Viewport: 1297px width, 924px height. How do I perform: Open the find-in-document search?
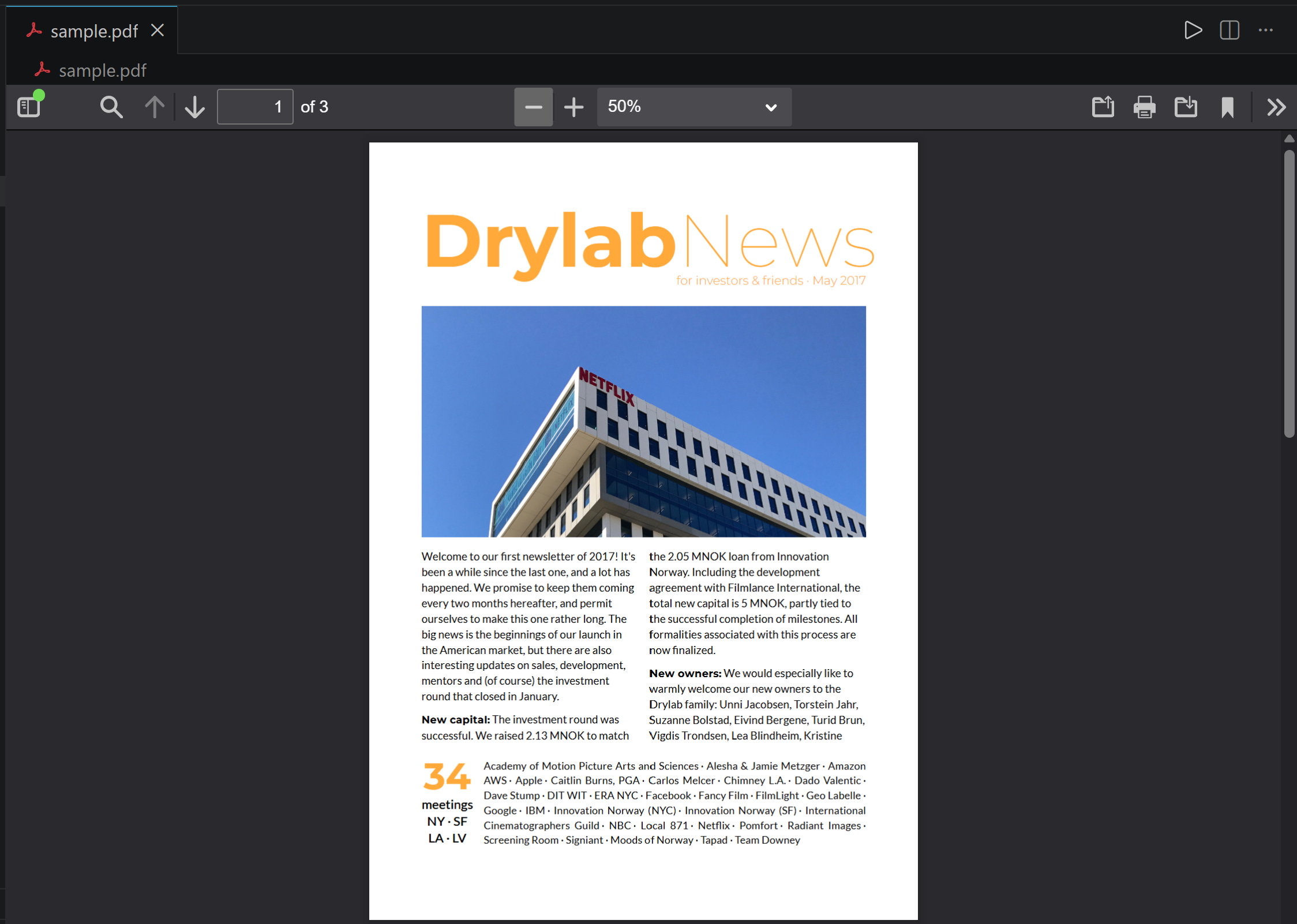[111, 107]
